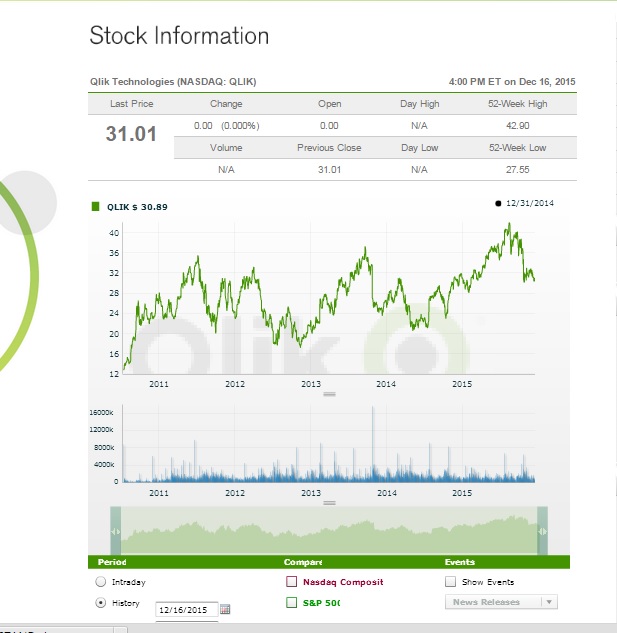Click the price chart resize grip

pyautogui.click(x=329, y=394)
